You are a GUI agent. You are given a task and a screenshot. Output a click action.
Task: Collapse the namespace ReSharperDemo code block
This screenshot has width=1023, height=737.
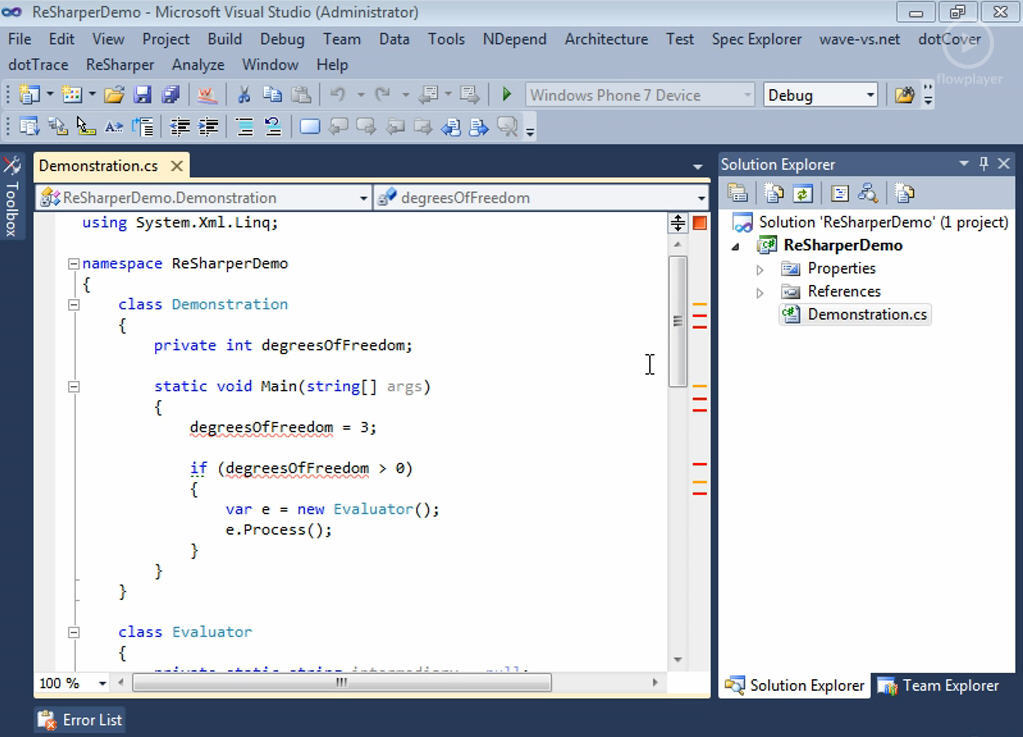73,264
